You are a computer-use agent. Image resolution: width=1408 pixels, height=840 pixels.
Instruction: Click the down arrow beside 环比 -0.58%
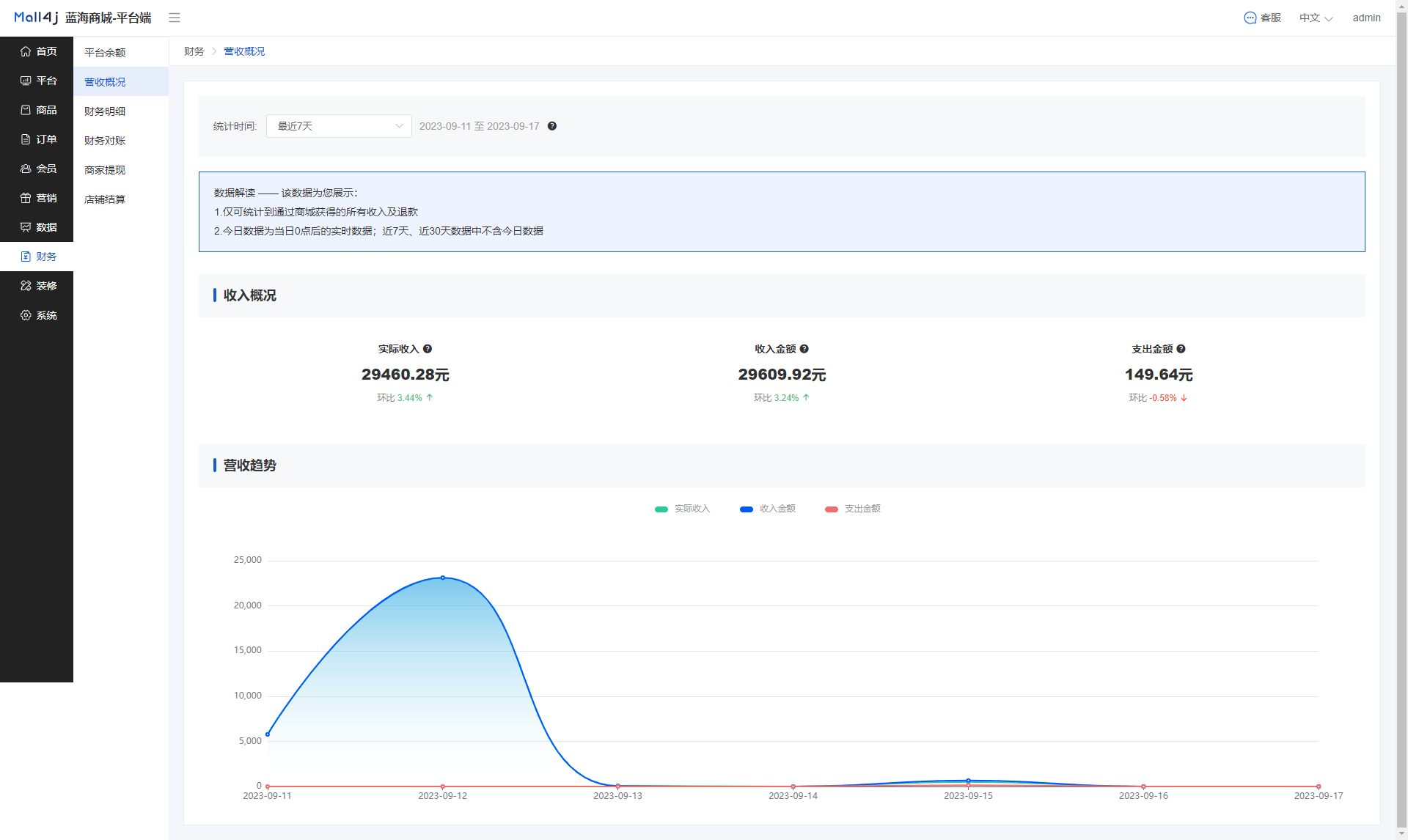[1184, 398]
